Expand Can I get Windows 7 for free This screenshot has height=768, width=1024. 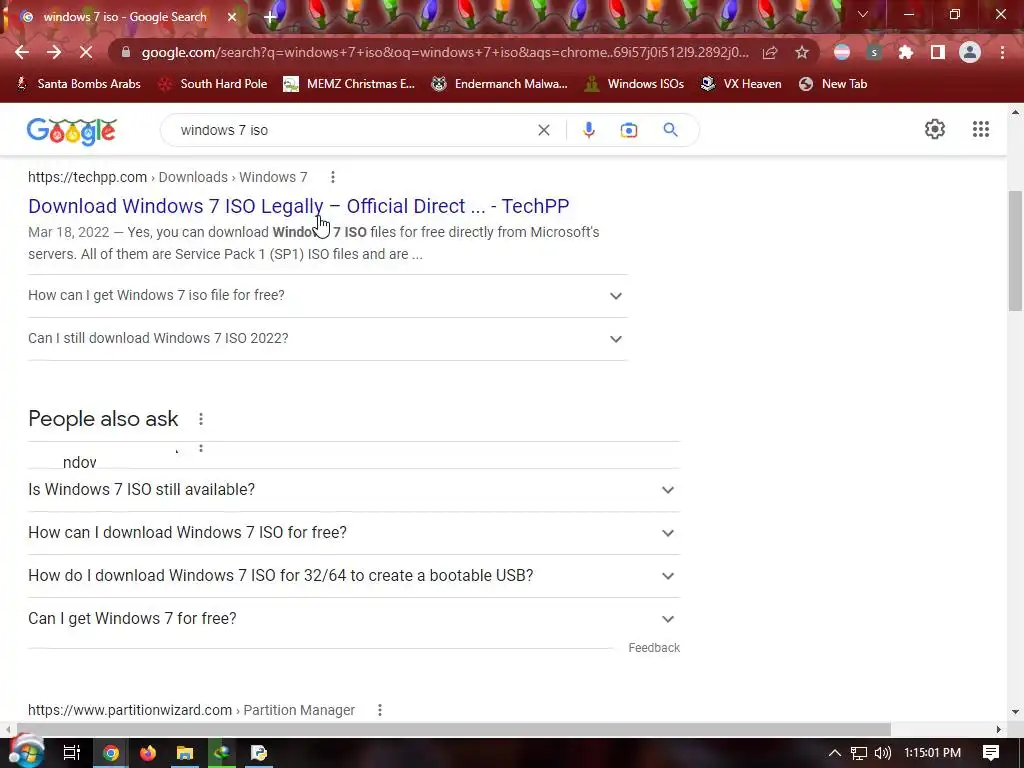[x=354, y=618]
